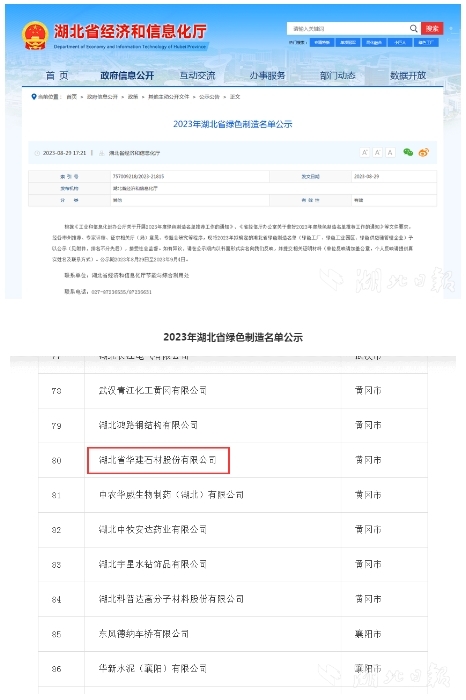Open the 首页 navigation tab
The image size is (466, 700).
tap(57, 75)
